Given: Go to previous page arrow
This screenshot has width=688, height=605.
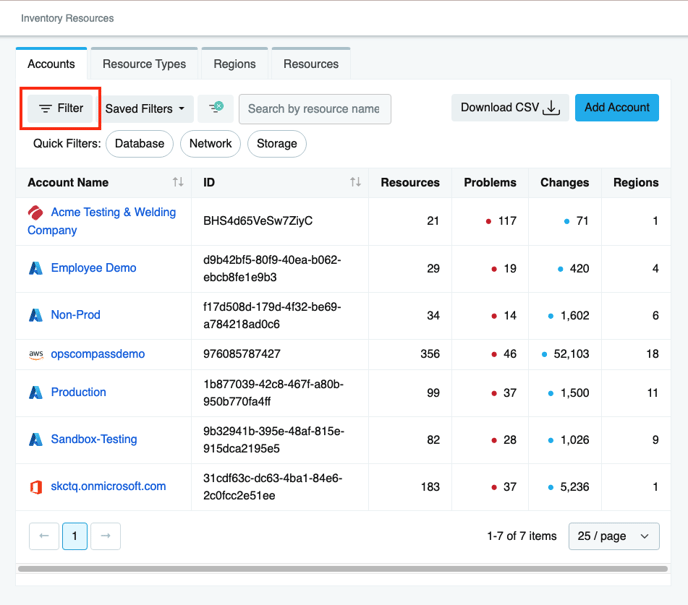Looking at the screenshot, I should [44, 536].
